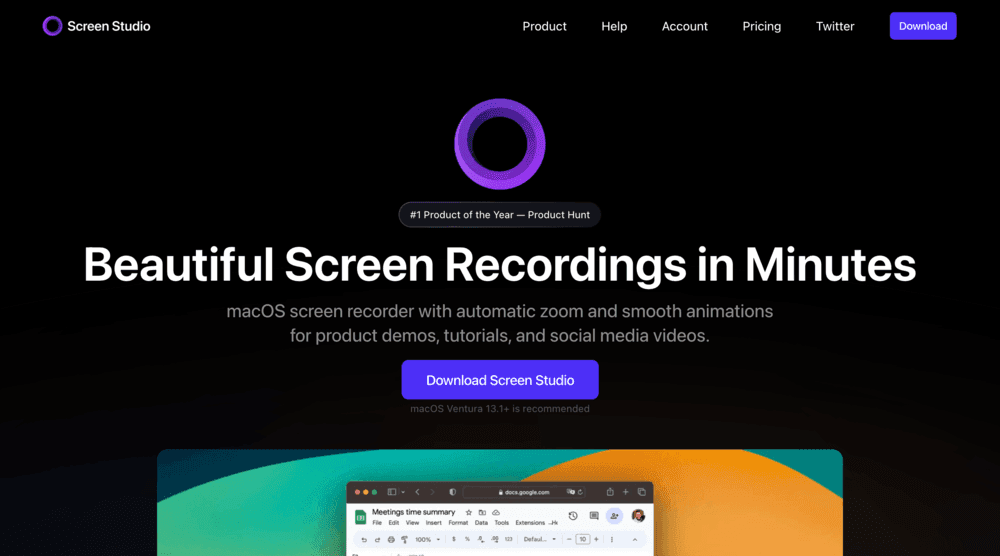The image size is (1000, 556).
Task: Go back in demo Safari window
Action: click(x=417, y=492)
